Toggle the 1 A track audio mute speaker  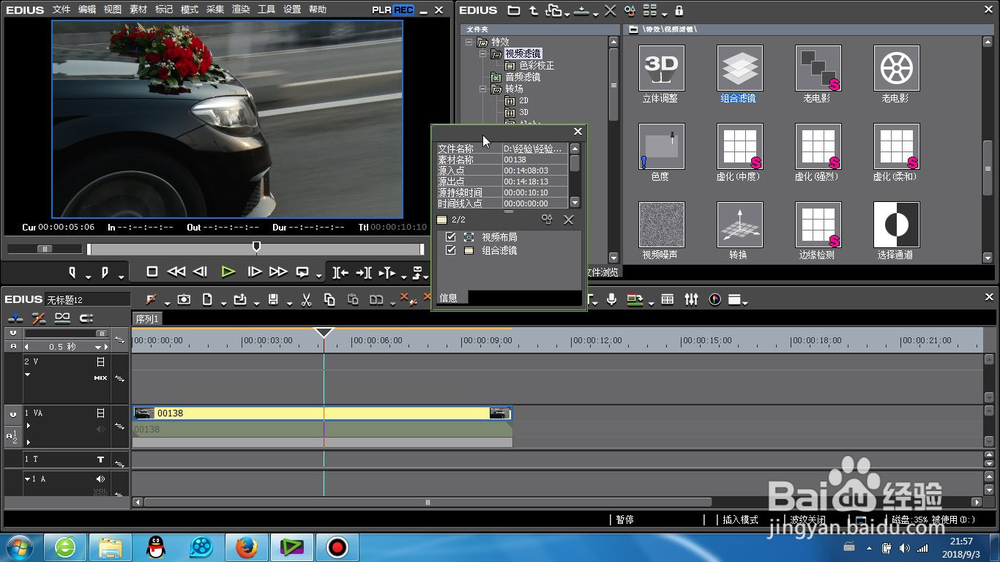(x=100, y=479)
